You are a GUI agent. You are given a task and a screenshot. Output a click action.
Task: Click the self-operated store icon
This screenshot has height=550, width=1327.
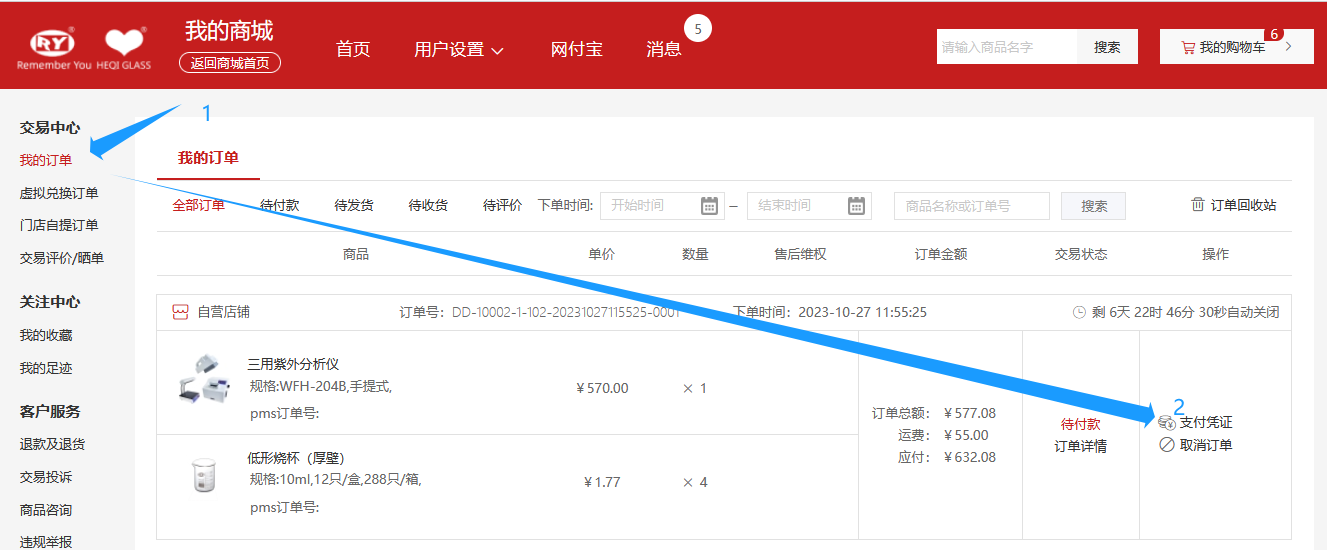180,312
